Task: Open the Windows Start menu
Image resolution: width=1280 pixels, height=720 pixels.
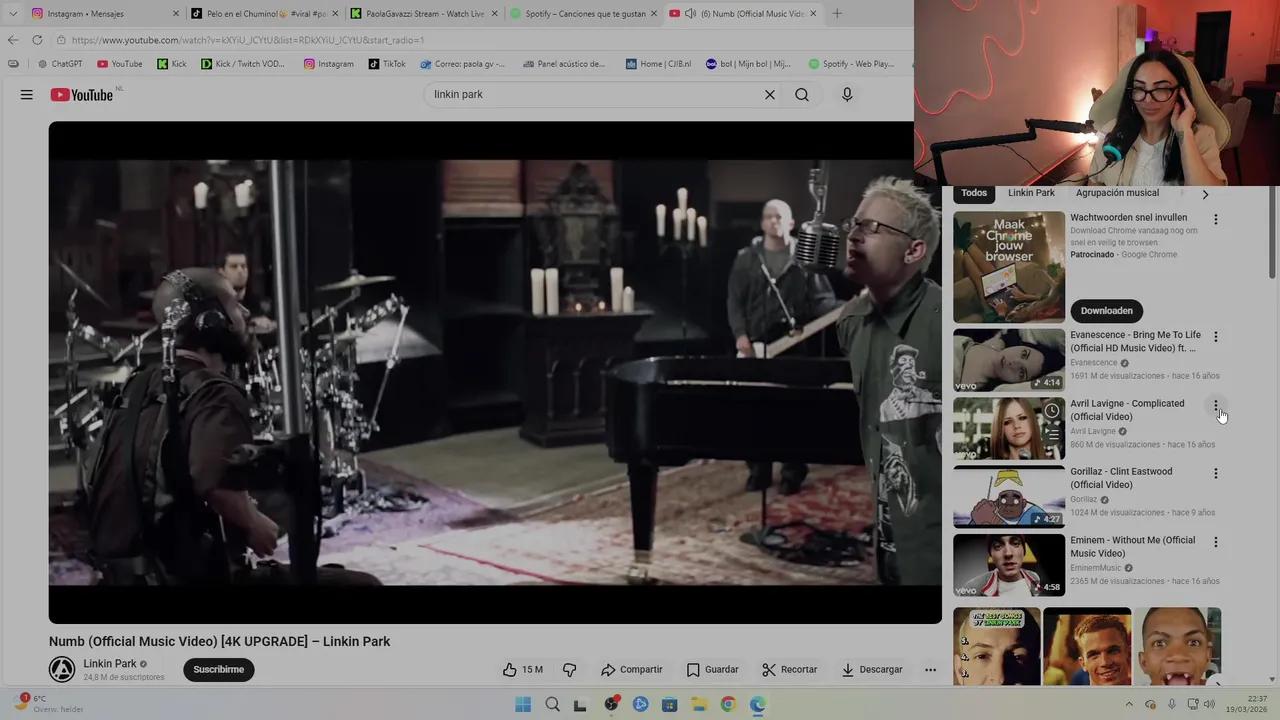Action: [523, 704]
